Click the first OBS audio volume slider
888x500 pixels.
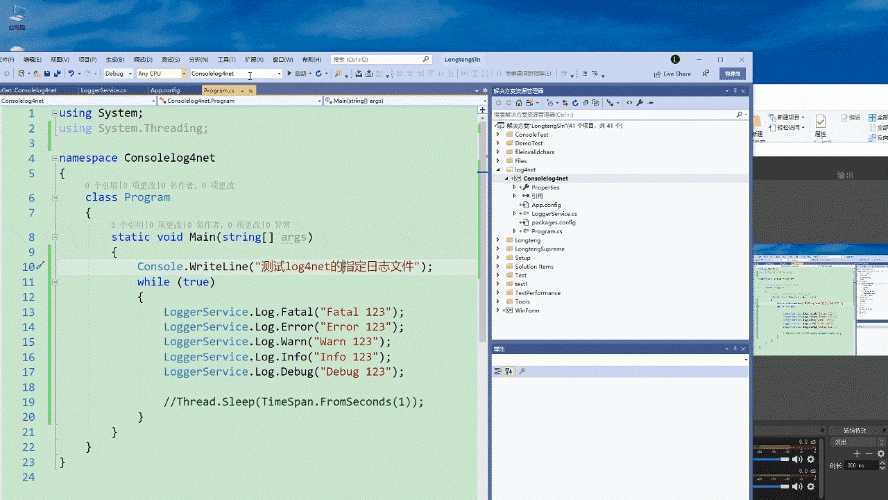pos(771,459)
